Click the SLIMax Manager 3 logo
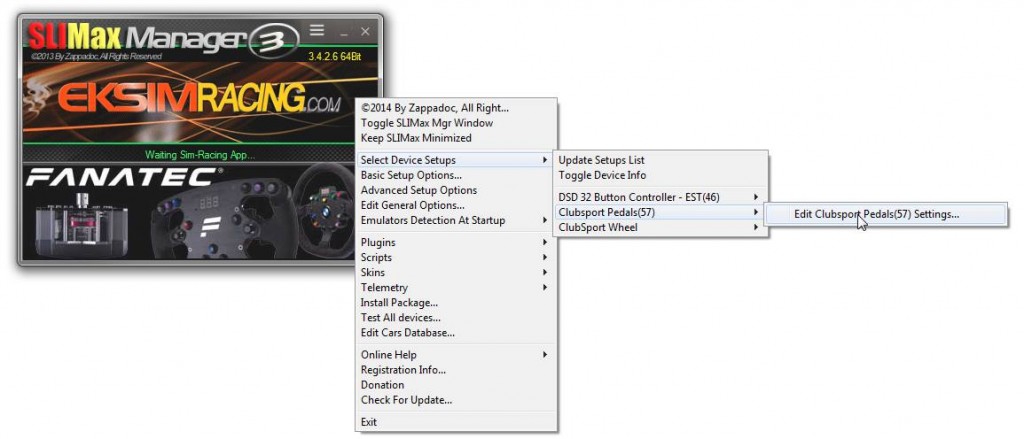Viewport: 1024px width, 439px height. [162, 38]
